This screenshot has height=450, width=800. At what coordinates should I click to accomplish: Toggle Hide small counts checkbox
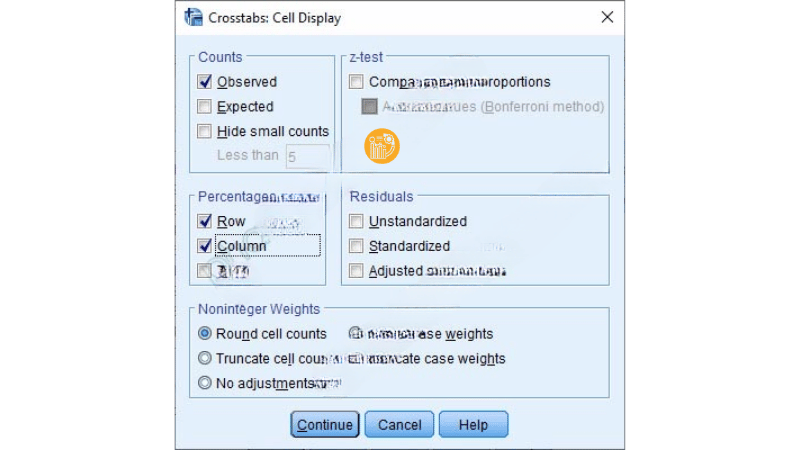[205, 132]
